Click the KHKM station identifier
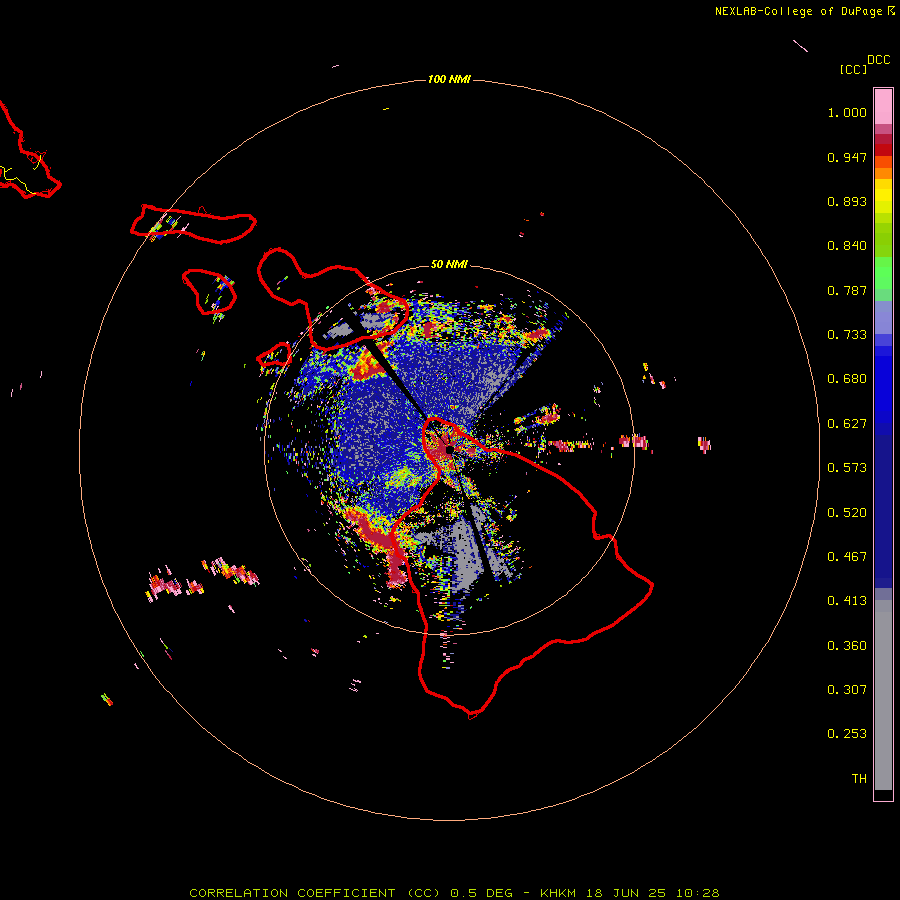This screenshot has height=900, width=900. pyautogui.click(x=557, y=893)
